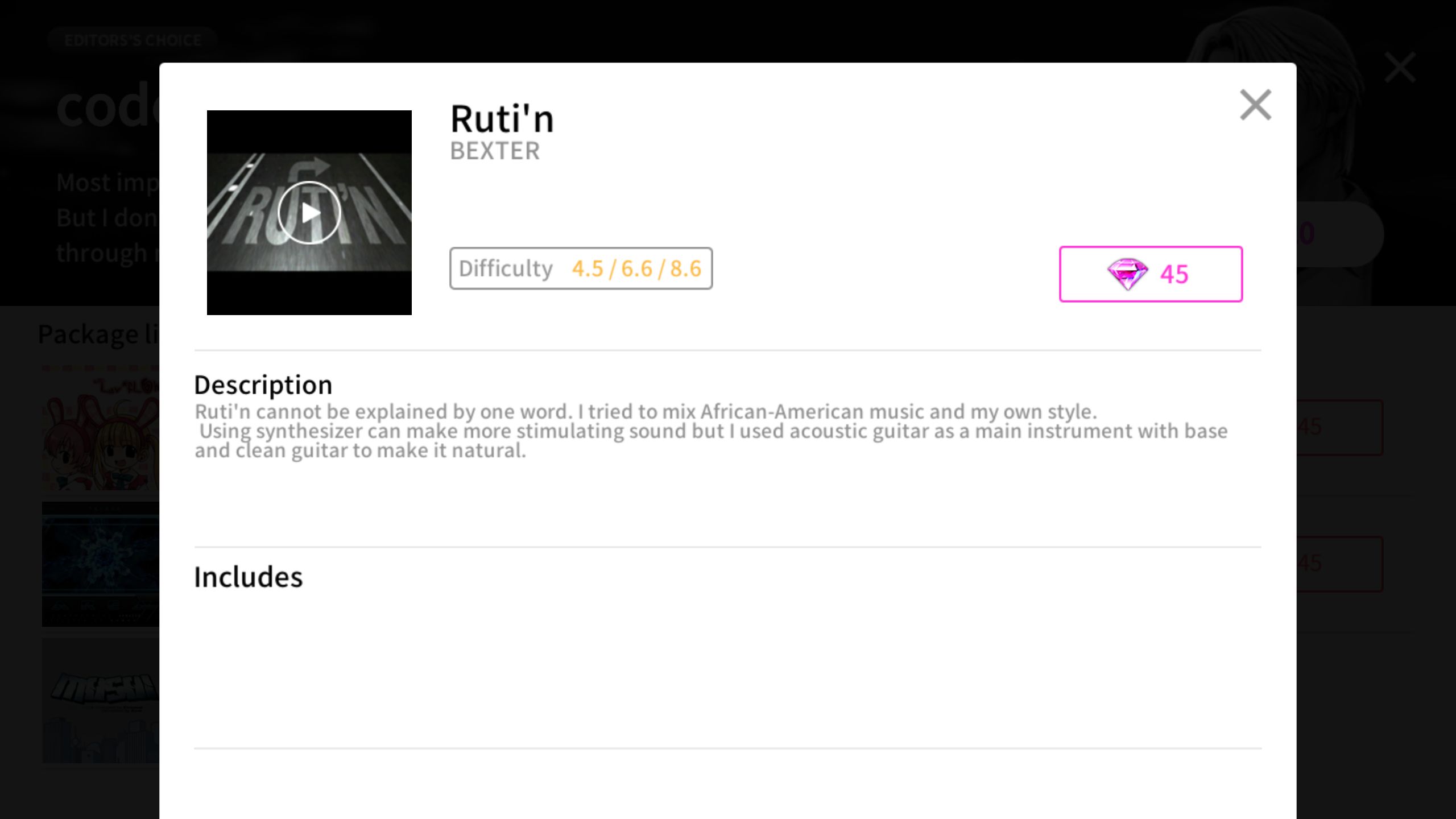The image size is (1456, 819).
Task: Click the Ruti'n road artwork thumbnail
Action: (x=309, y=213)
